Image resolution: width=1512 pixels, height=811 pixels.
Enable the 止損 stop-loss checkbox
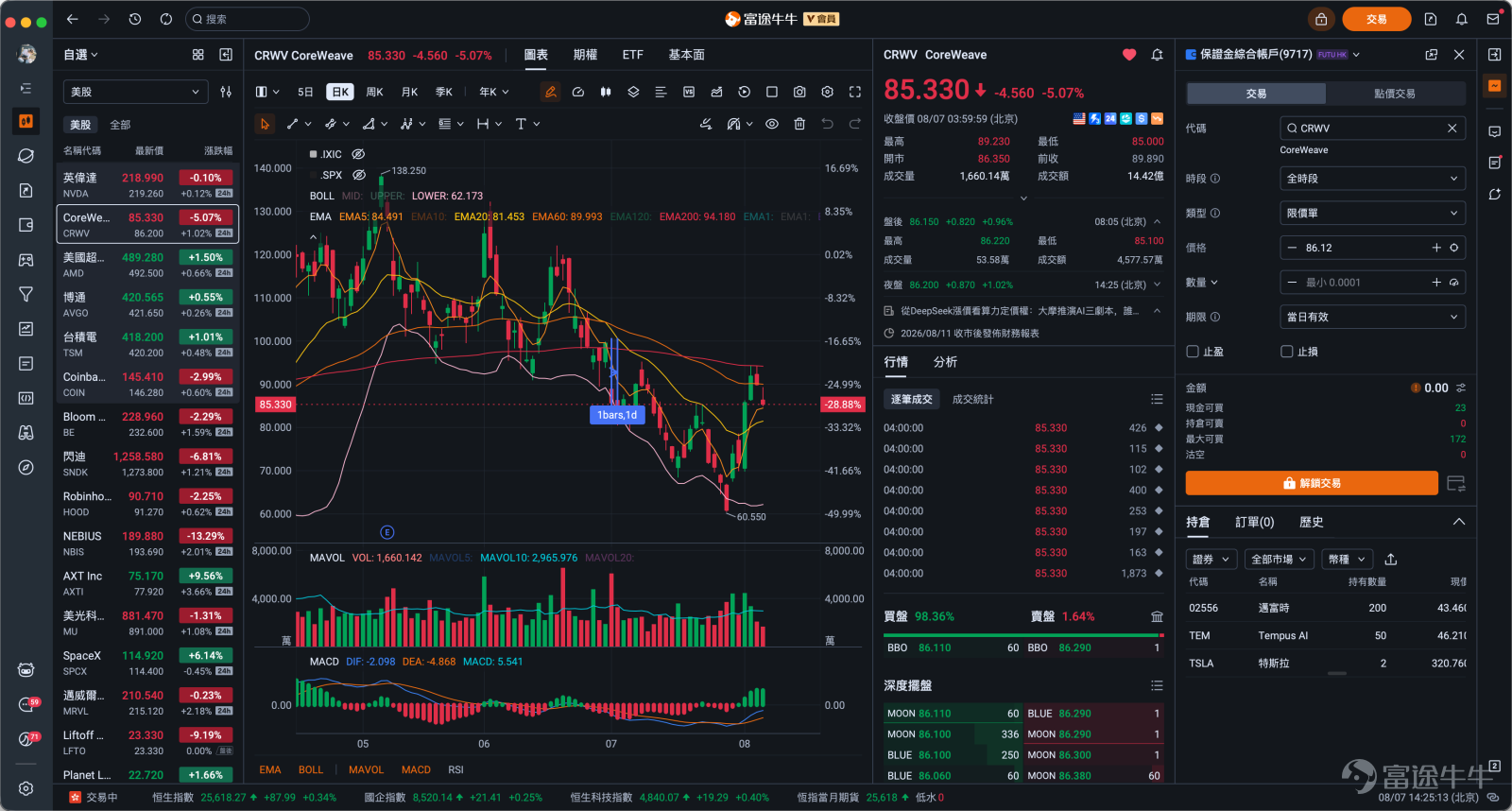[1286, 352]
